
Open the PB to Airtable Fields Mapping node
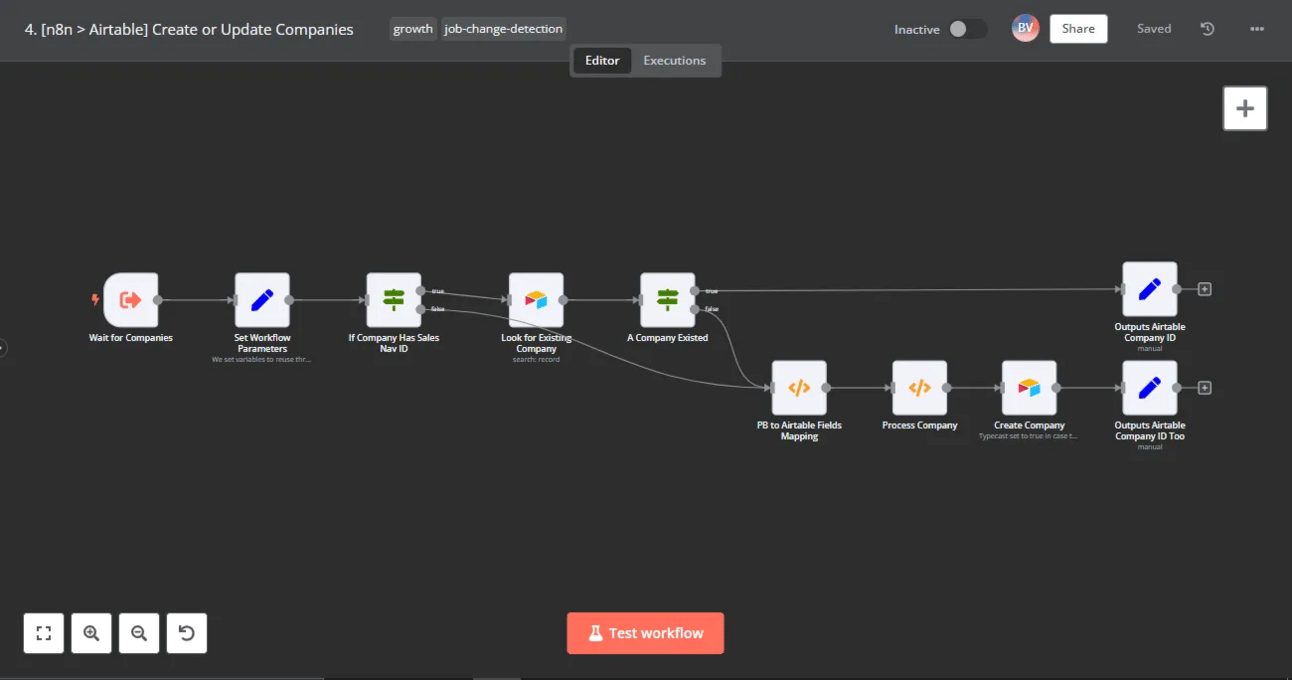tap(799, 388)
